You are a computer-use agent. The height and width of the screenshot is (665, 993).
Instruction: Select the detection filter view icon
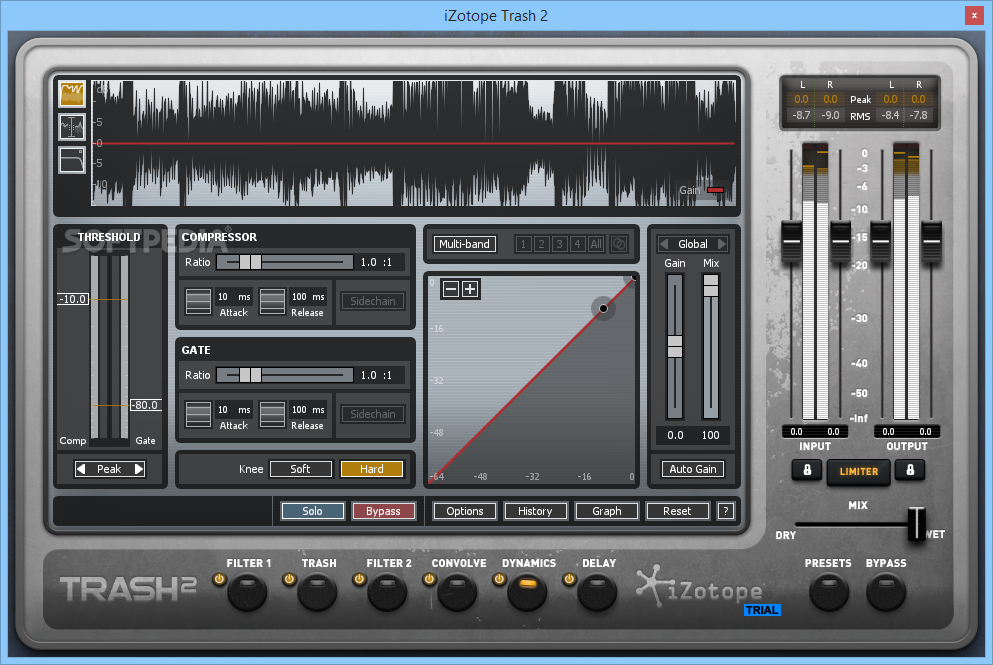pos(72,160)
